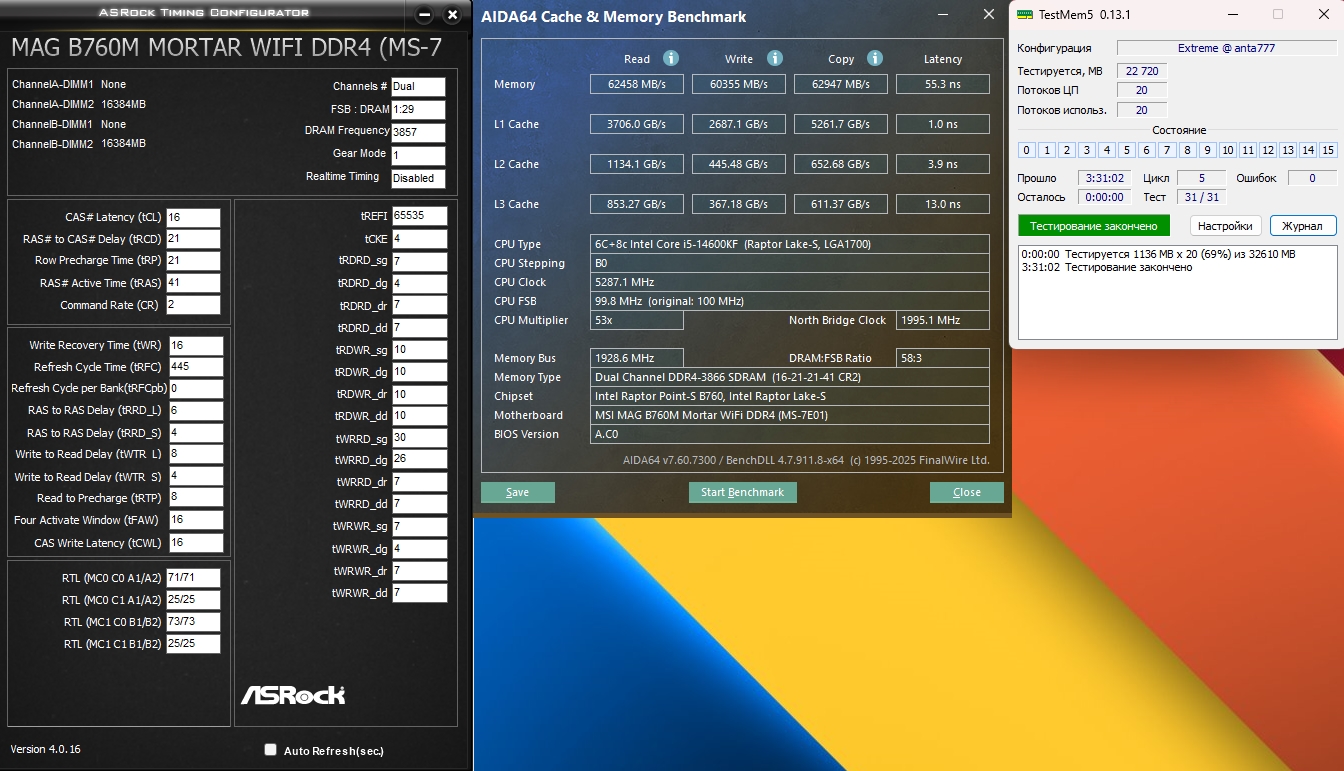Image resolution: width=1344 pixels, height=771 pixels.
Task: Click the tCKE value field
Action: (419, 239)
